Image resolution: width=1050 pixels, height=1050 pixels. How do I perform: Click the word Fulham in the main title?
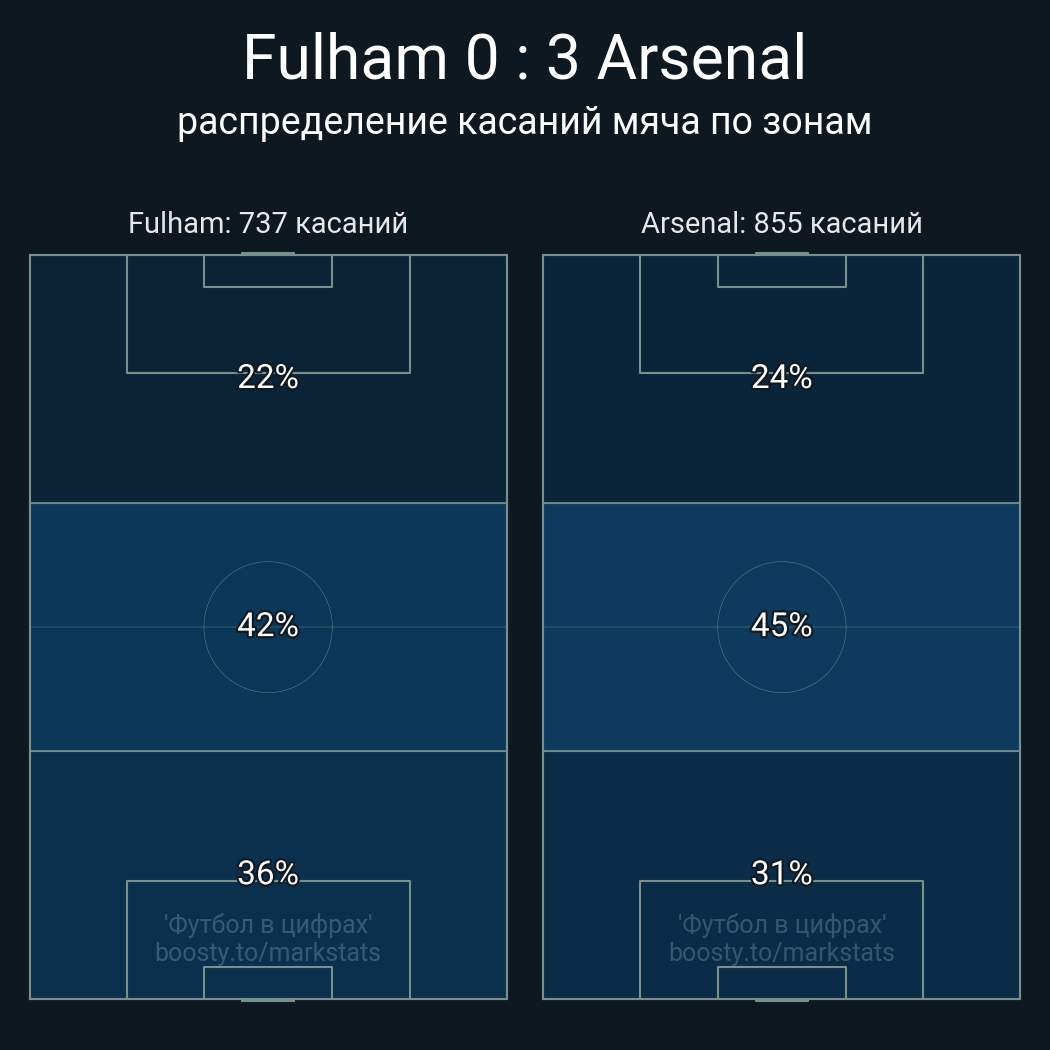pos(345,58)
